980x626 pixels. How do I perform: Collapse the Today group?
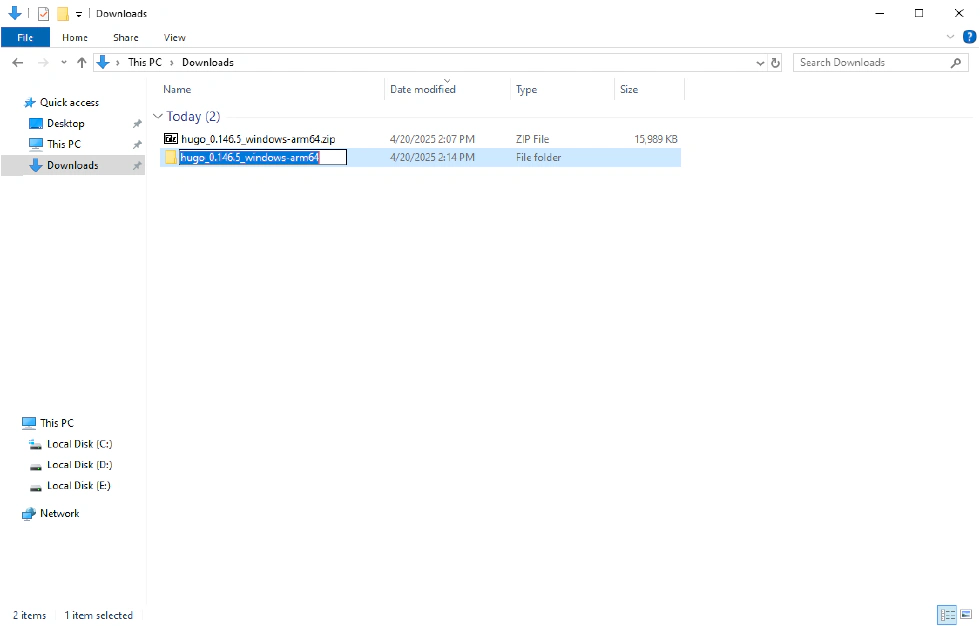[x=157, y=117]
